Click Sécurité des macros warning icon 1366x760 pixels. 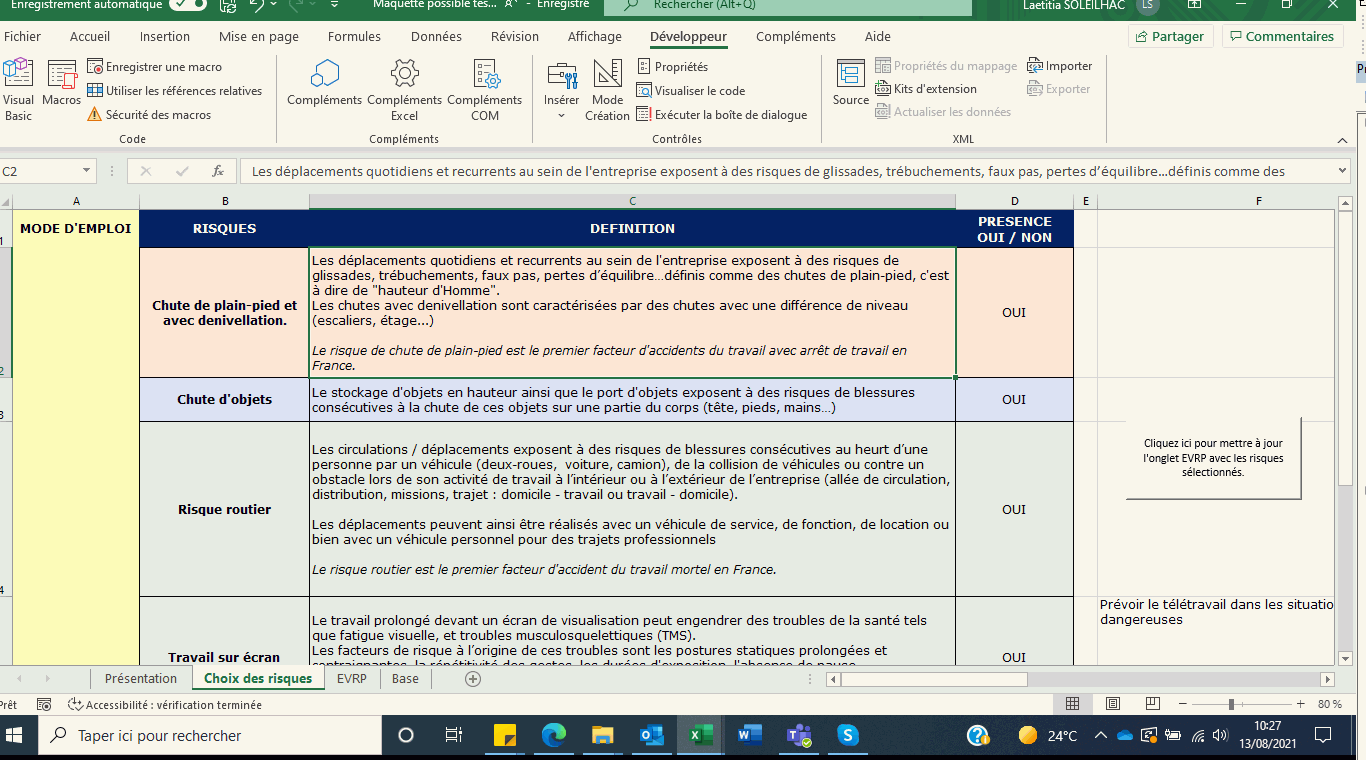point(95,115)
